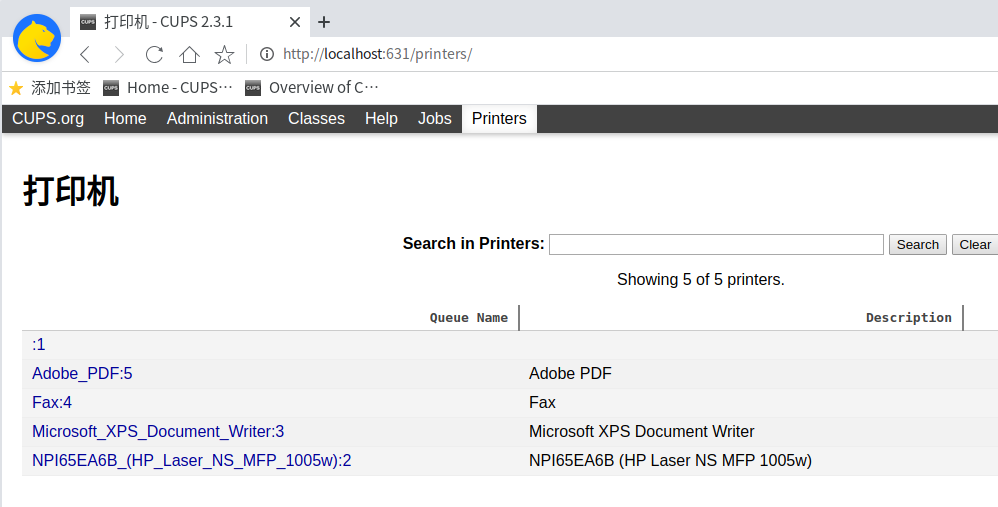Open the Classes navigation item
Viewport: 998px width, 507px height.
[316, 119]
